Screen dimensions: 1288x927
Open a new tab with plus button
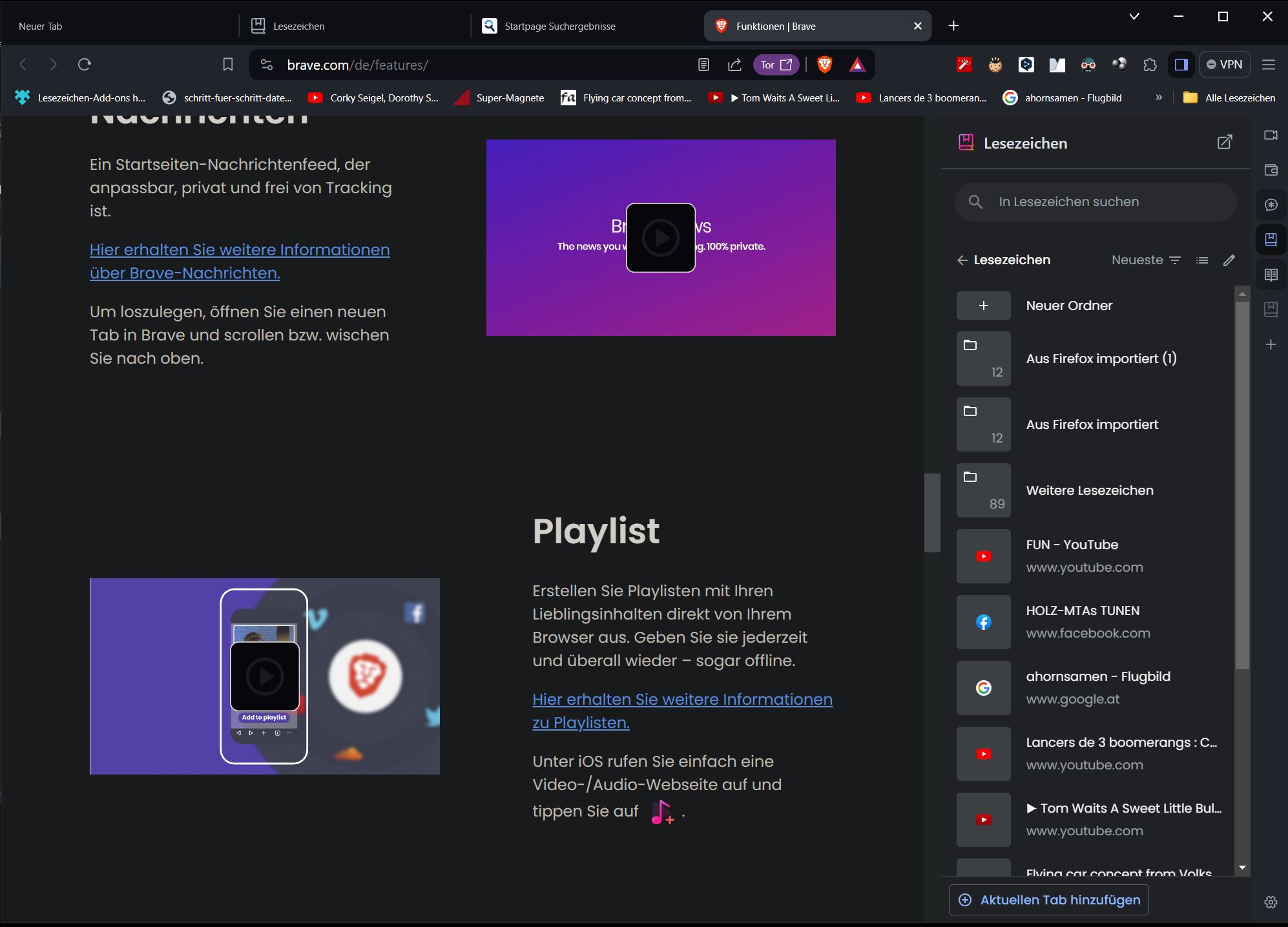[953, 26]
